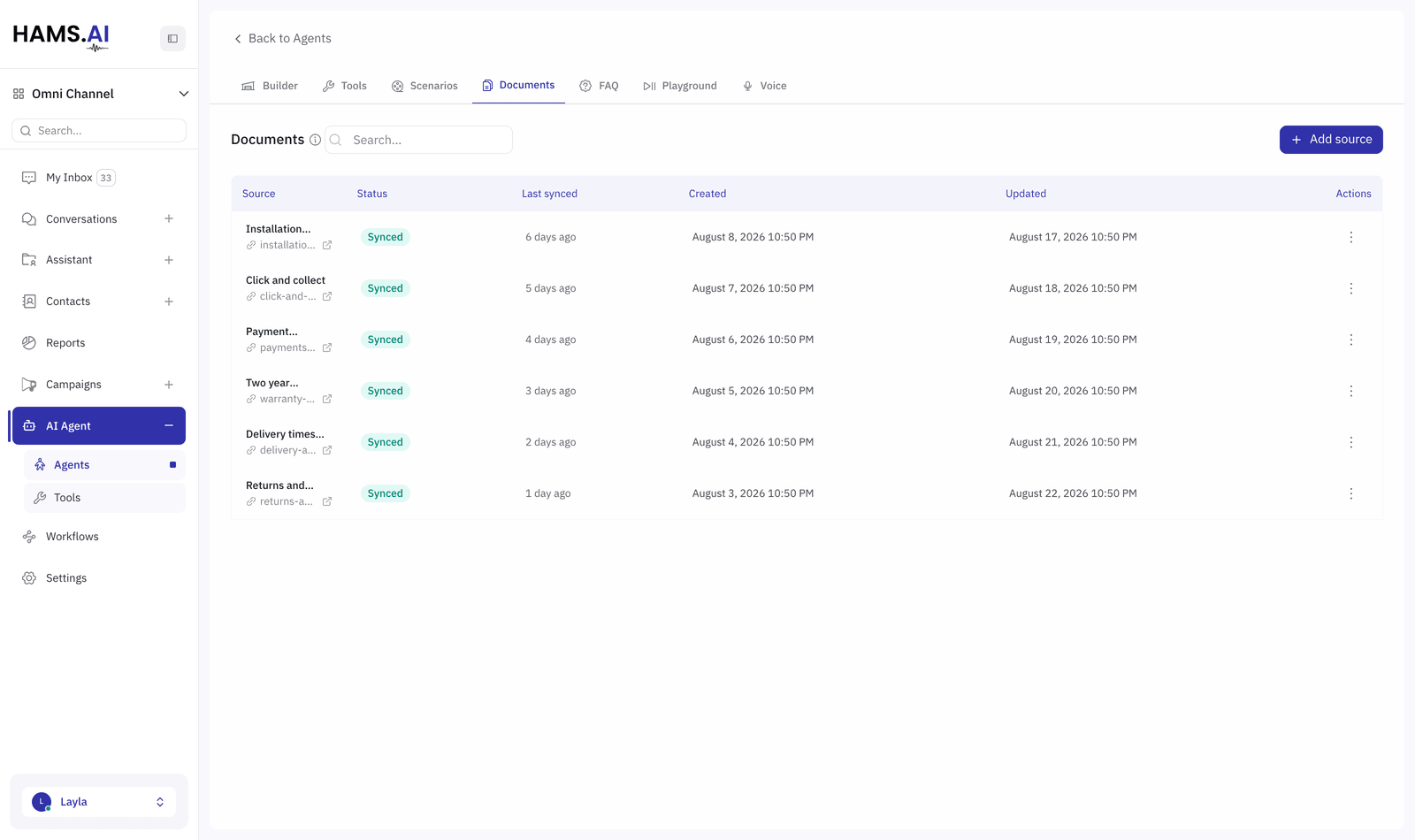Click the Add source button
This screenshot has width=1415, height=840.
point(1331,140)
